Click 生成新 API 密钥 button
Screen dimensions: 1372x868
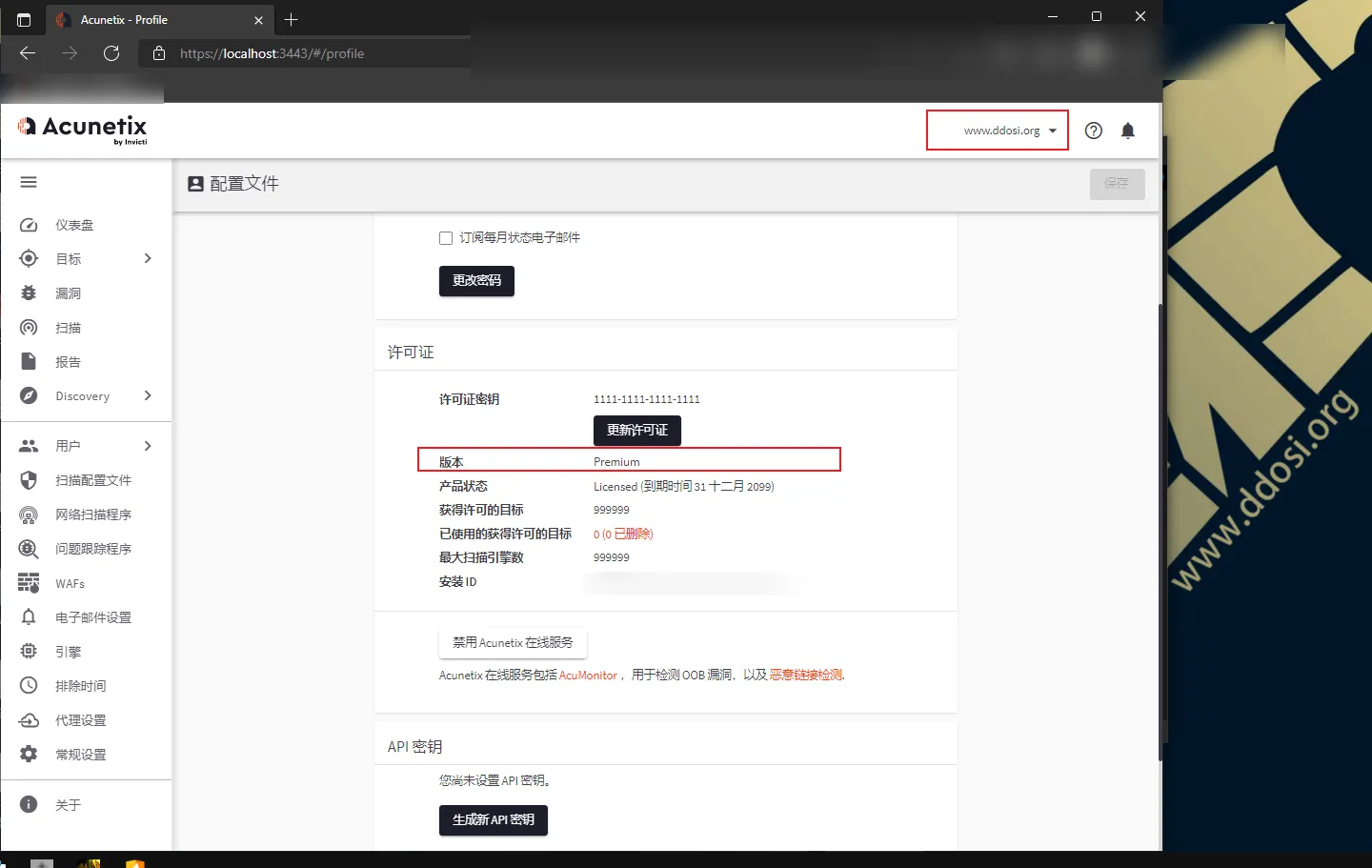click(x=494, y=820)
